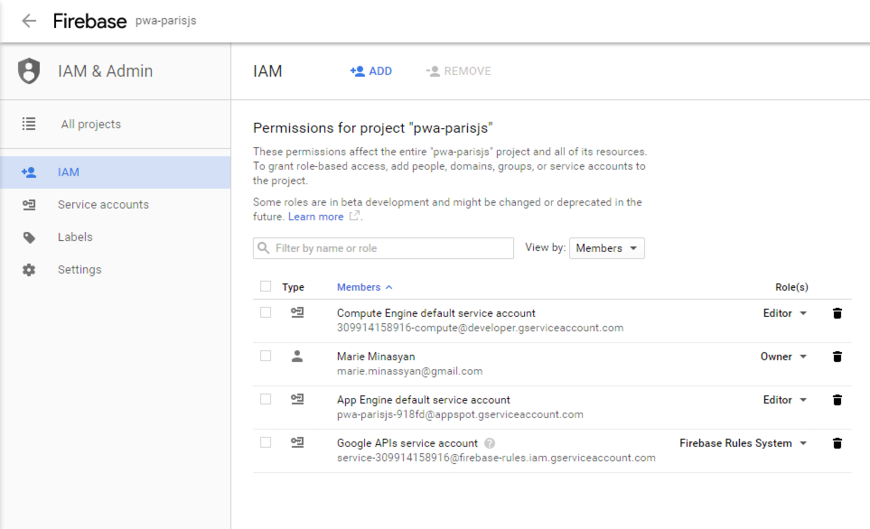
Task: Click the All projects list icon
Action: pos(29,124)
